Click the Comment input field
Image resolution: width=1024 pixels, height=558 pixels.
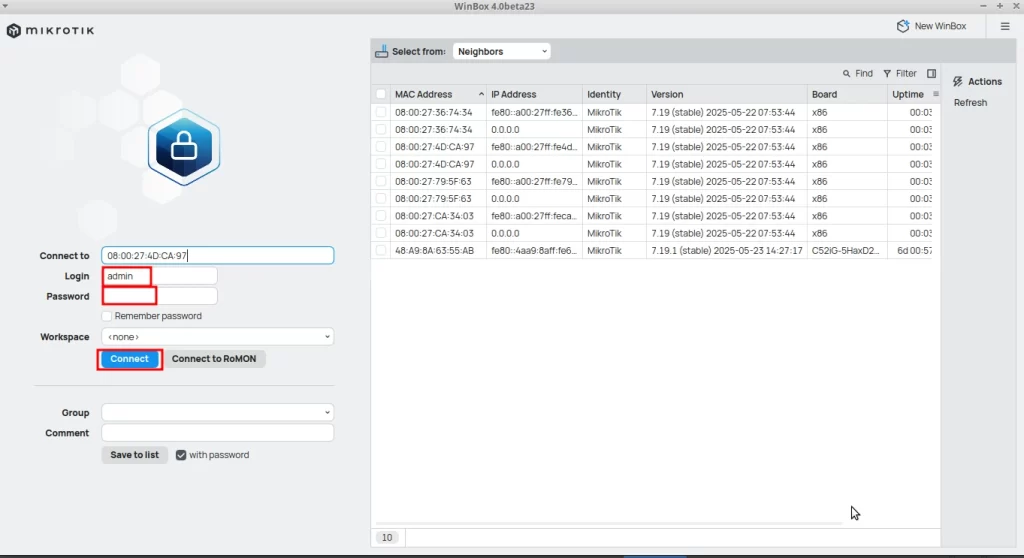(217, 433)
